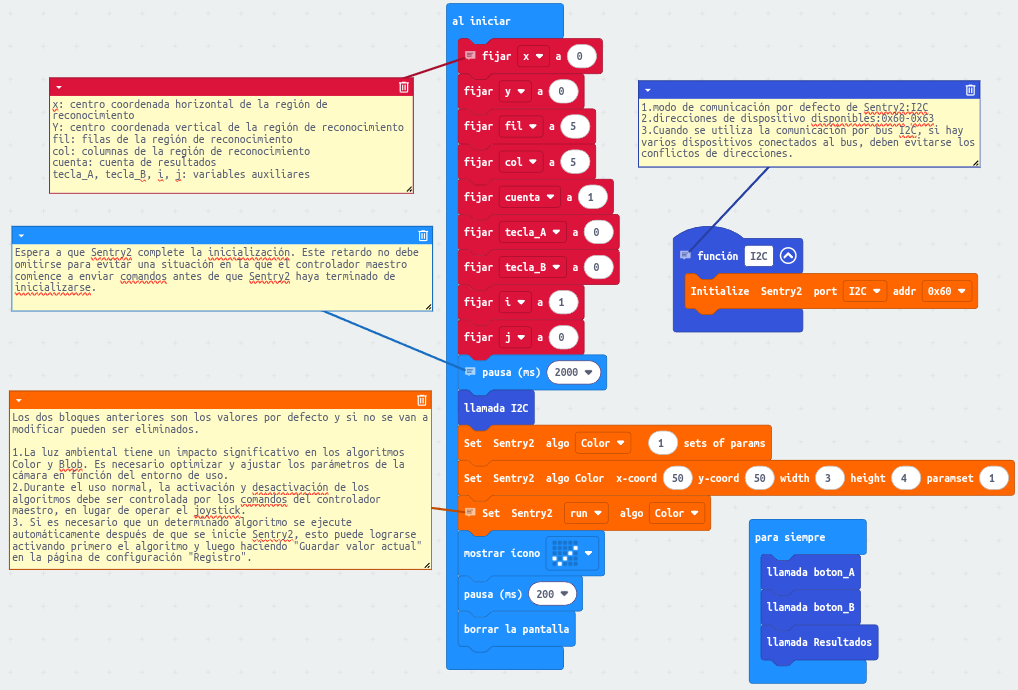The image size is (1018, 690).
Task: Delete the dark blue I2C communication comment
Action: (970, 90)
